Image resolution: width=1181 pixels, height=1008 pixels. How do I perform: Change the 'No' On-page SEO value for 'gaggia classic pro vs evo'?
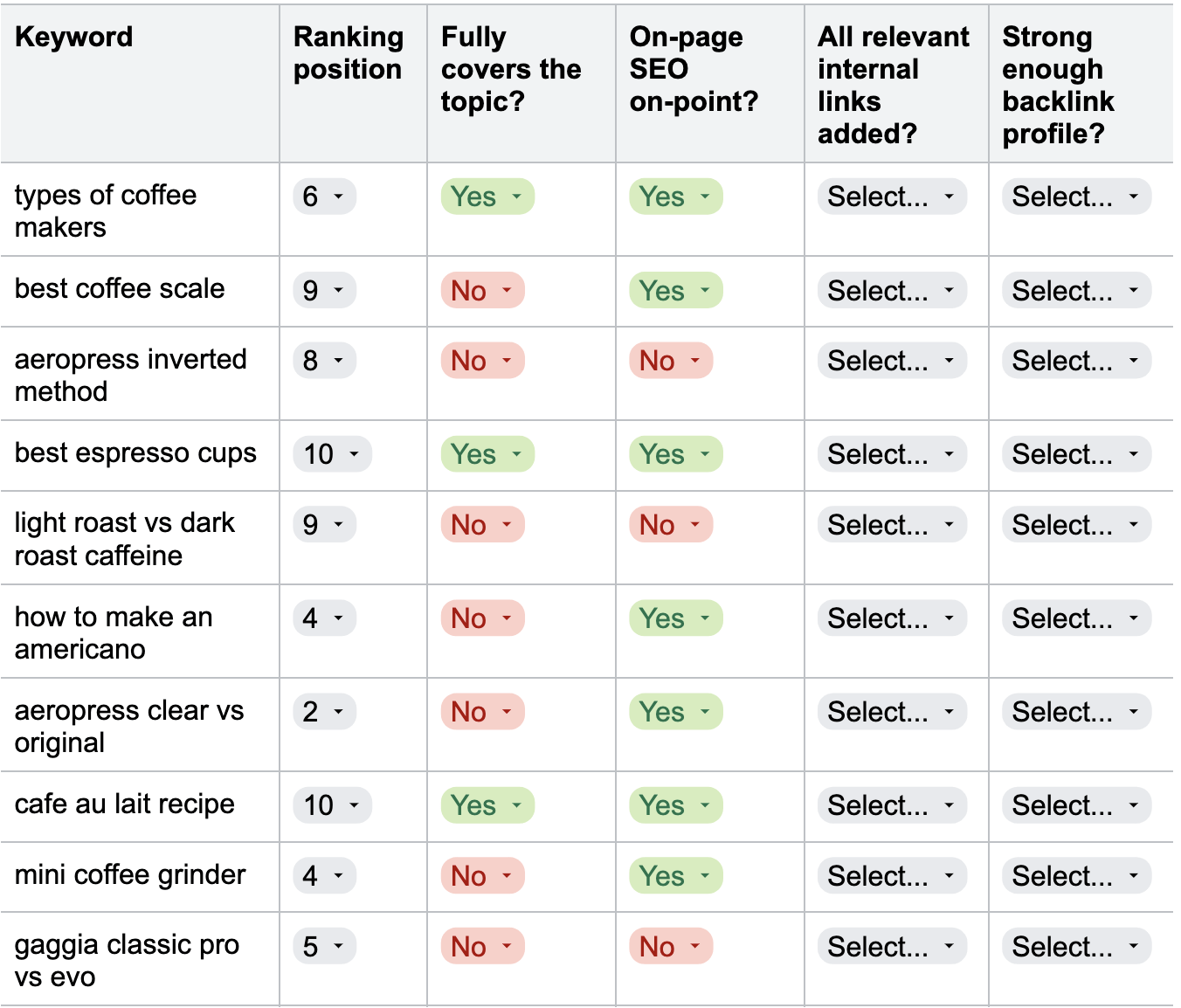pyautogui.click(x=670, y=946)
